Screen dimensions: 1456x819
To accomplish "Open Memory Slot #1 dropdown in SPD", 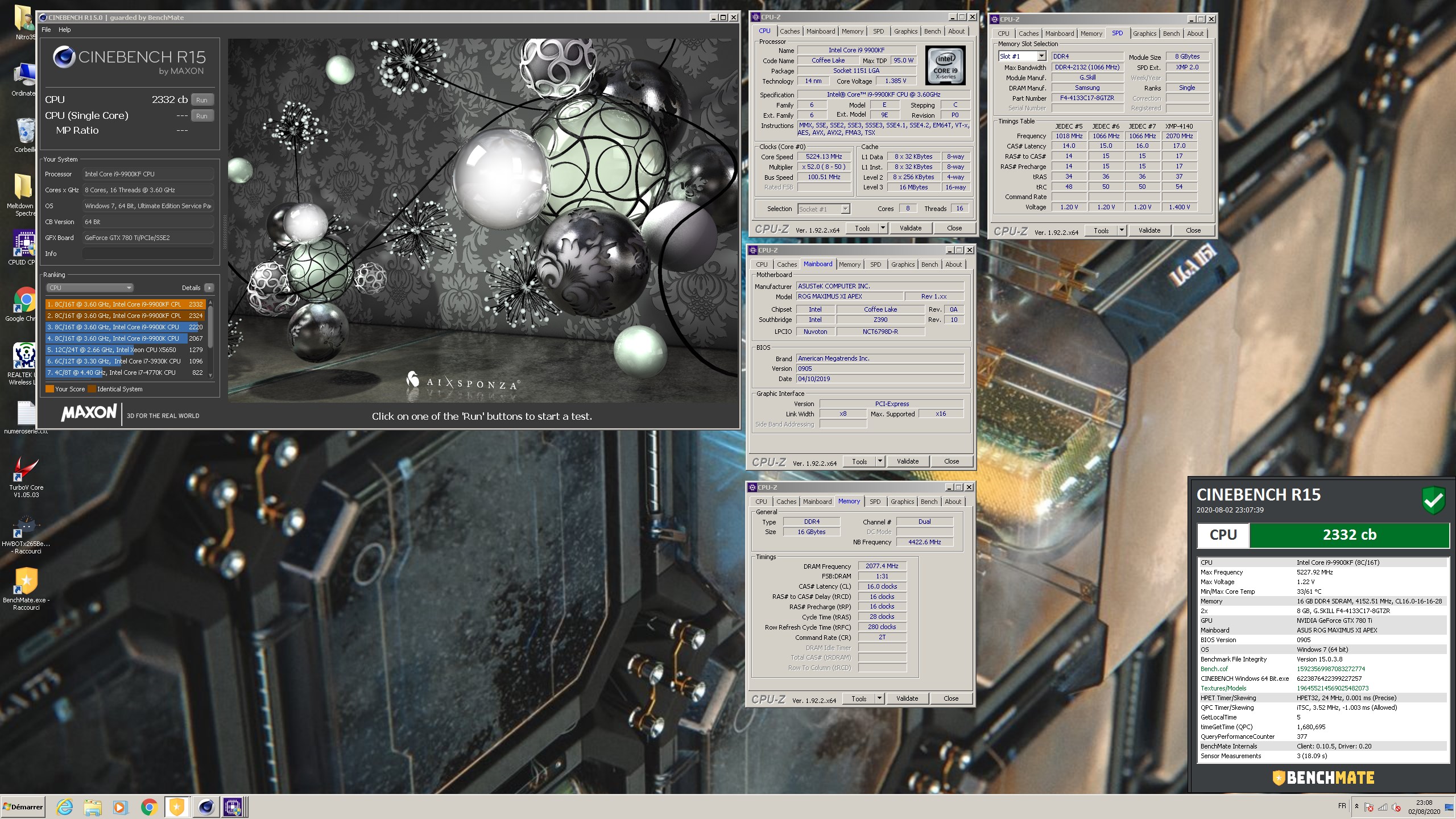I will 1022,56.
